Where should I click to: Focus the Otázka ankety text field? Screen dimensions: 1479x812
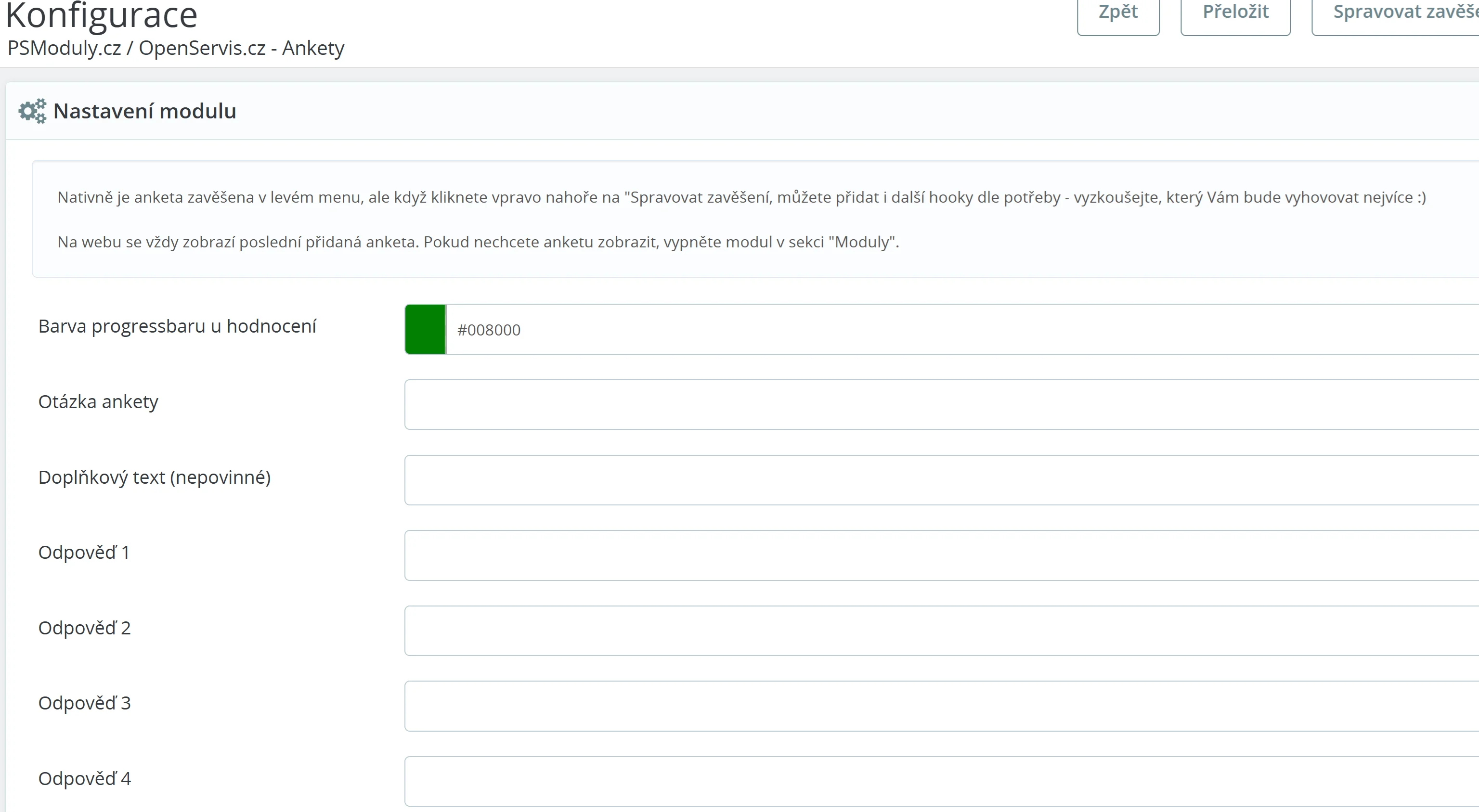click(942, 405)
